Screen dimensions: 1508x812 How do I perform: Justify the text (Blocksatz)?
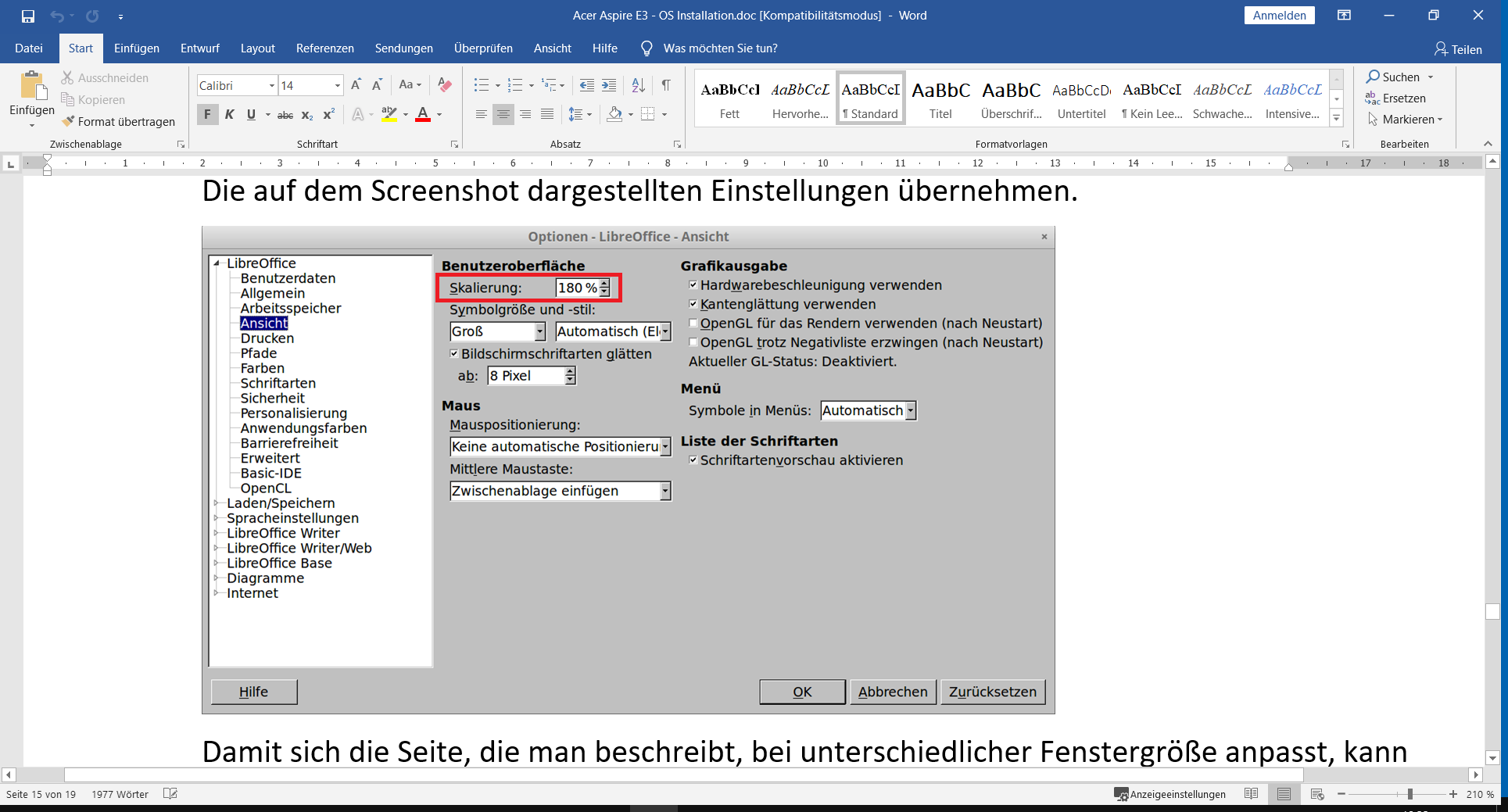pos(547,114)
